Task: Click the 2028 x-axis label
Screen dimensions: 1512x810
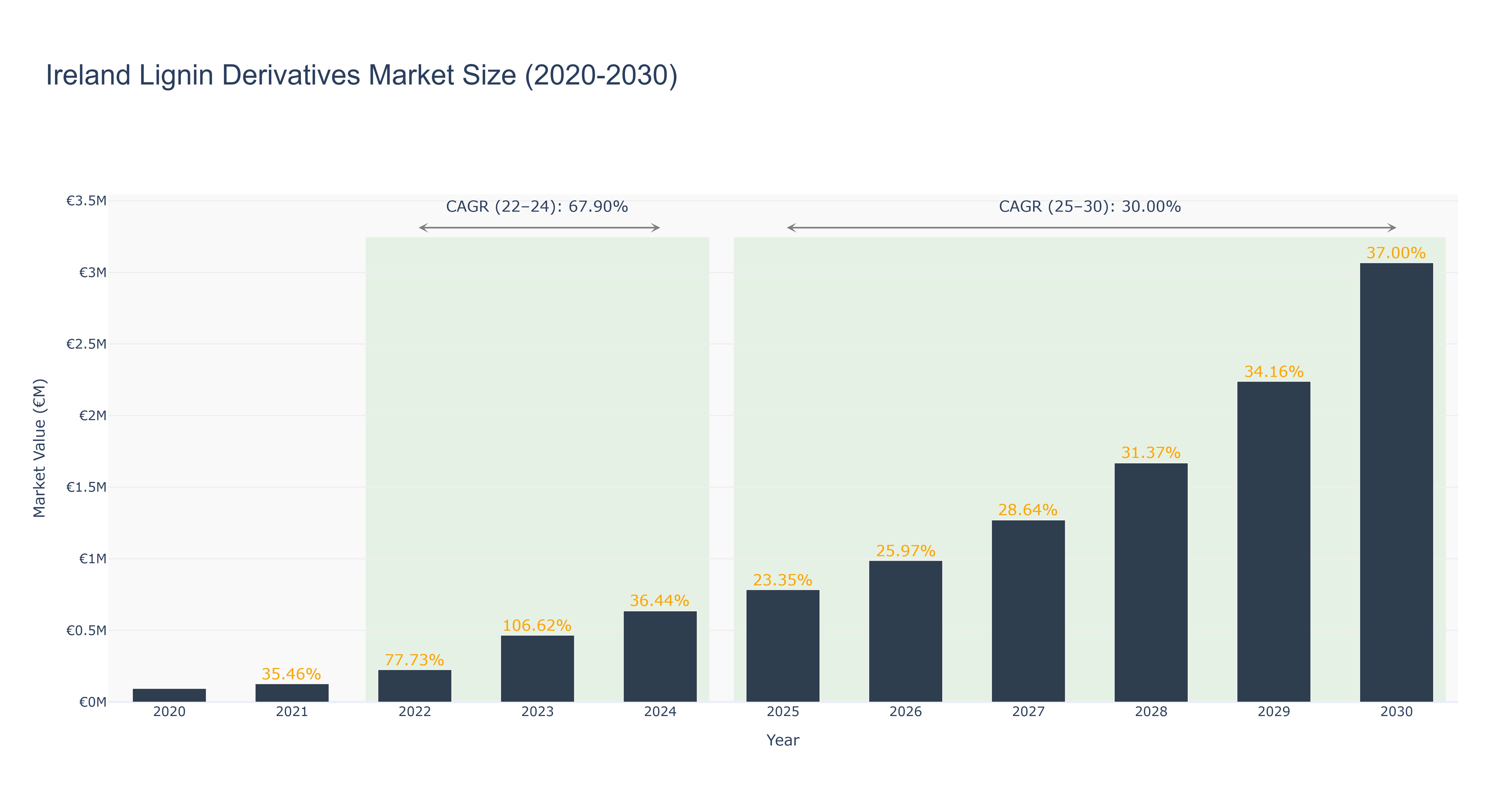Action: pos(1151,712)
